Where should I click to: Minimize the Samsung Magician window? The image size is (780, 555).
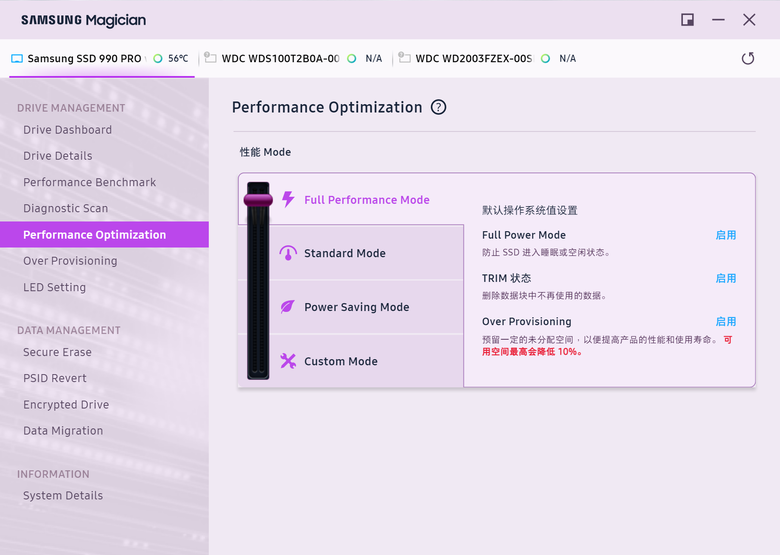(718, 20)
